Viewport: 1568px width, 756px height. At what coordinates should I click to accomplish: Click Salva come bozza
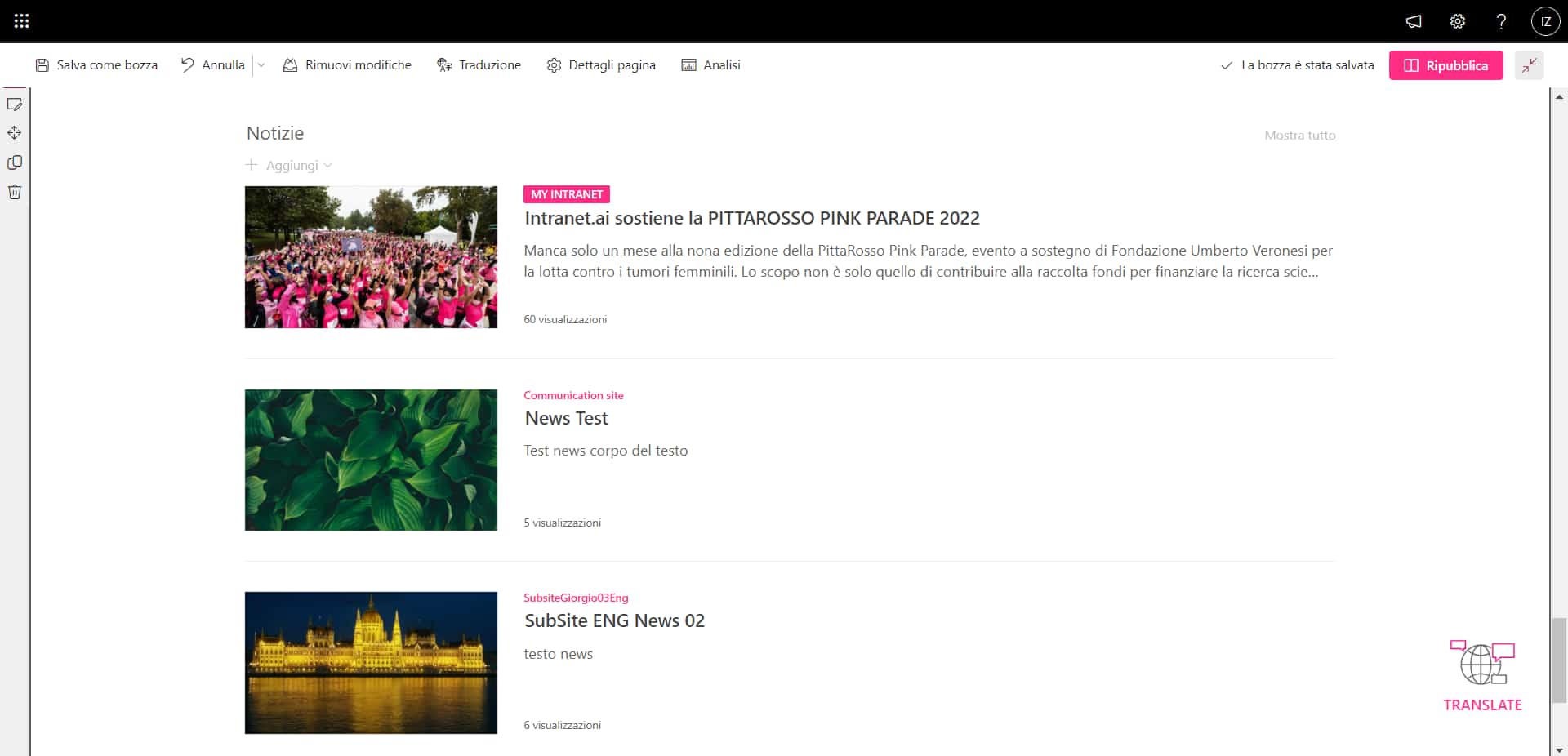point(96,65)
